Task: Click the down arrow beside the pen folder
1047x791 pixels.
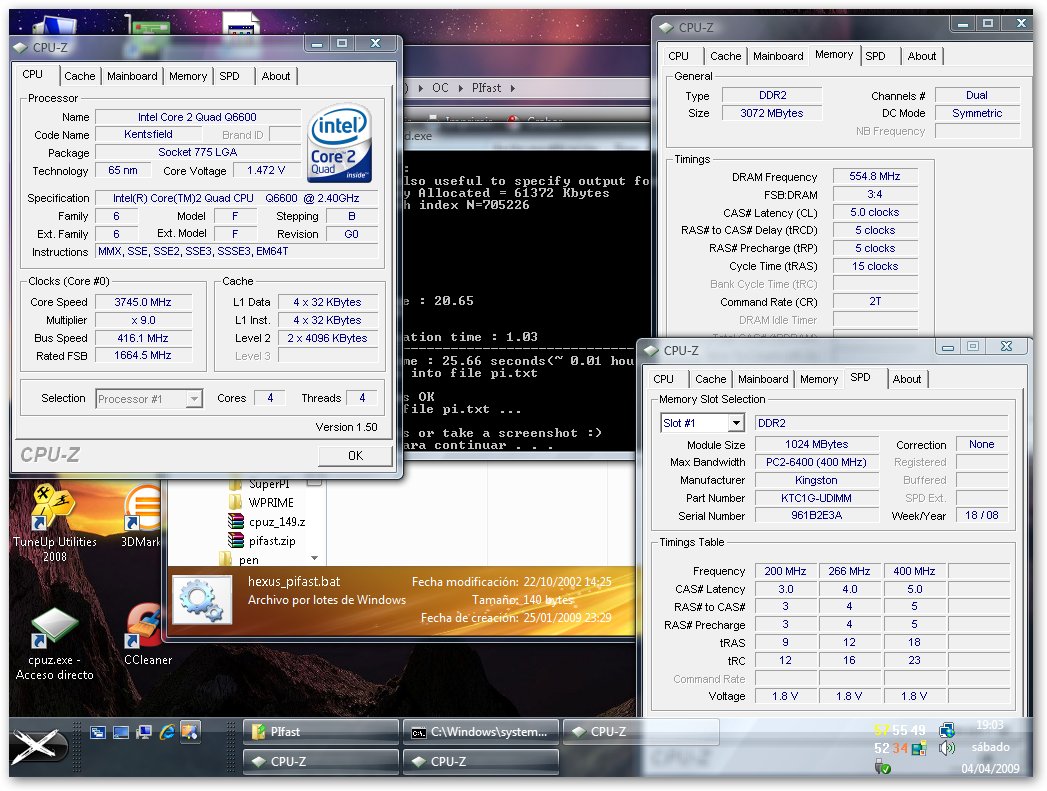Action: click(x=315, y=558)
